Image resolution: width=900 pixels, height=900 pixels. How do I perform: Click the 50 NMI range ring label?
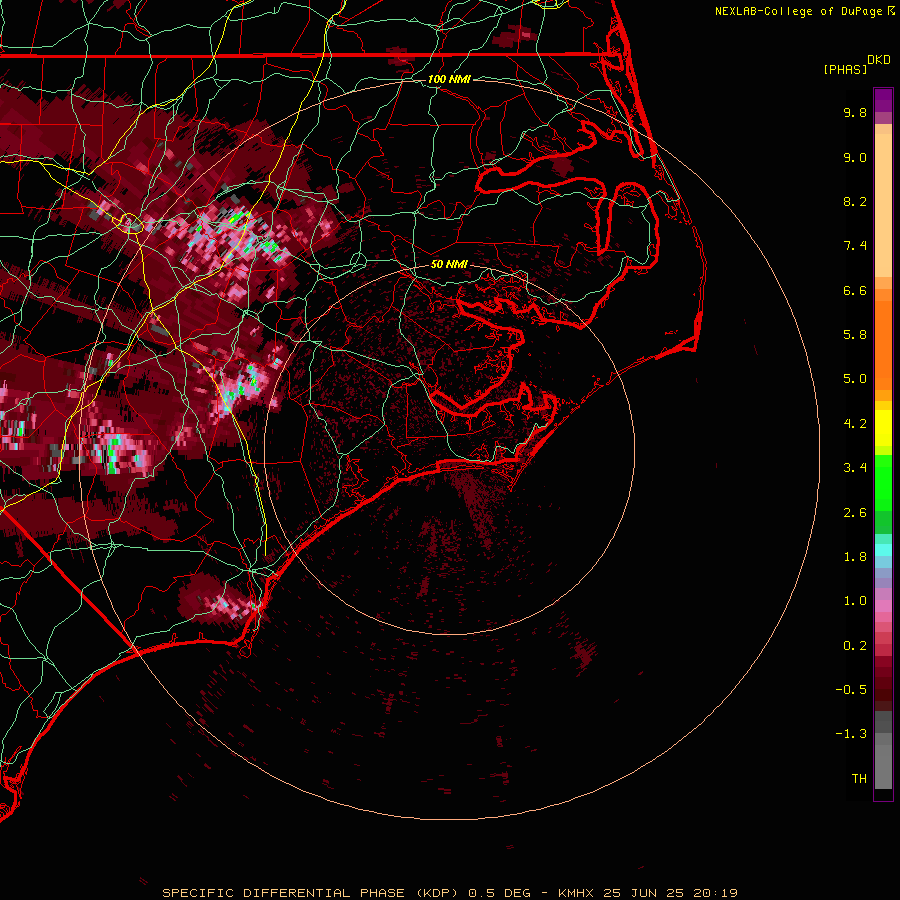449,265
